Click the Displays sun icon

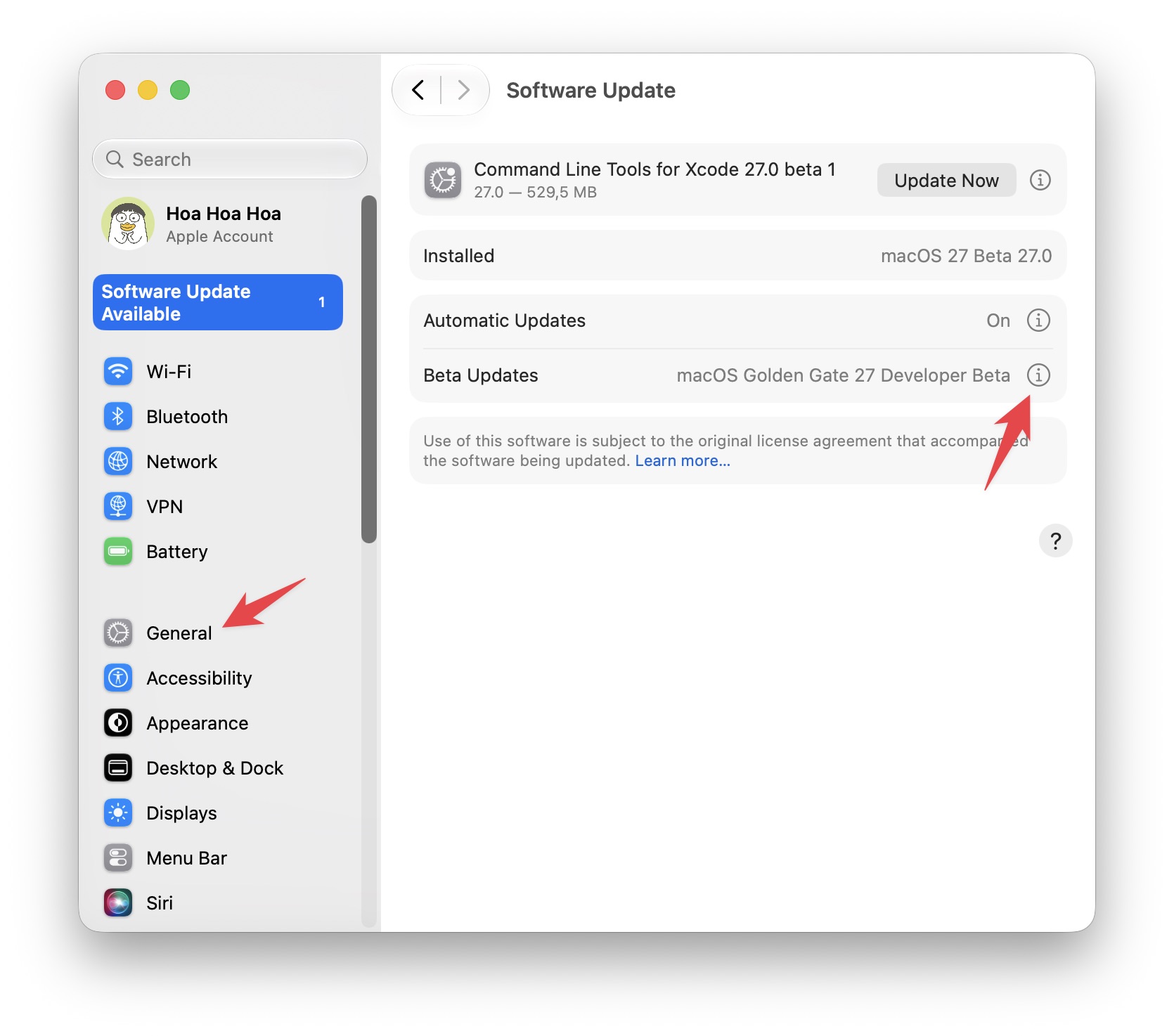click(118, 812)
